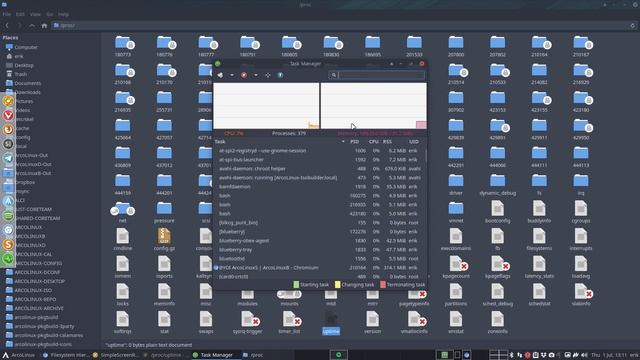This screenshot has height=360, width=640.
Task: Focus the Task Manager search filter field
Action: tap(377, 75)
